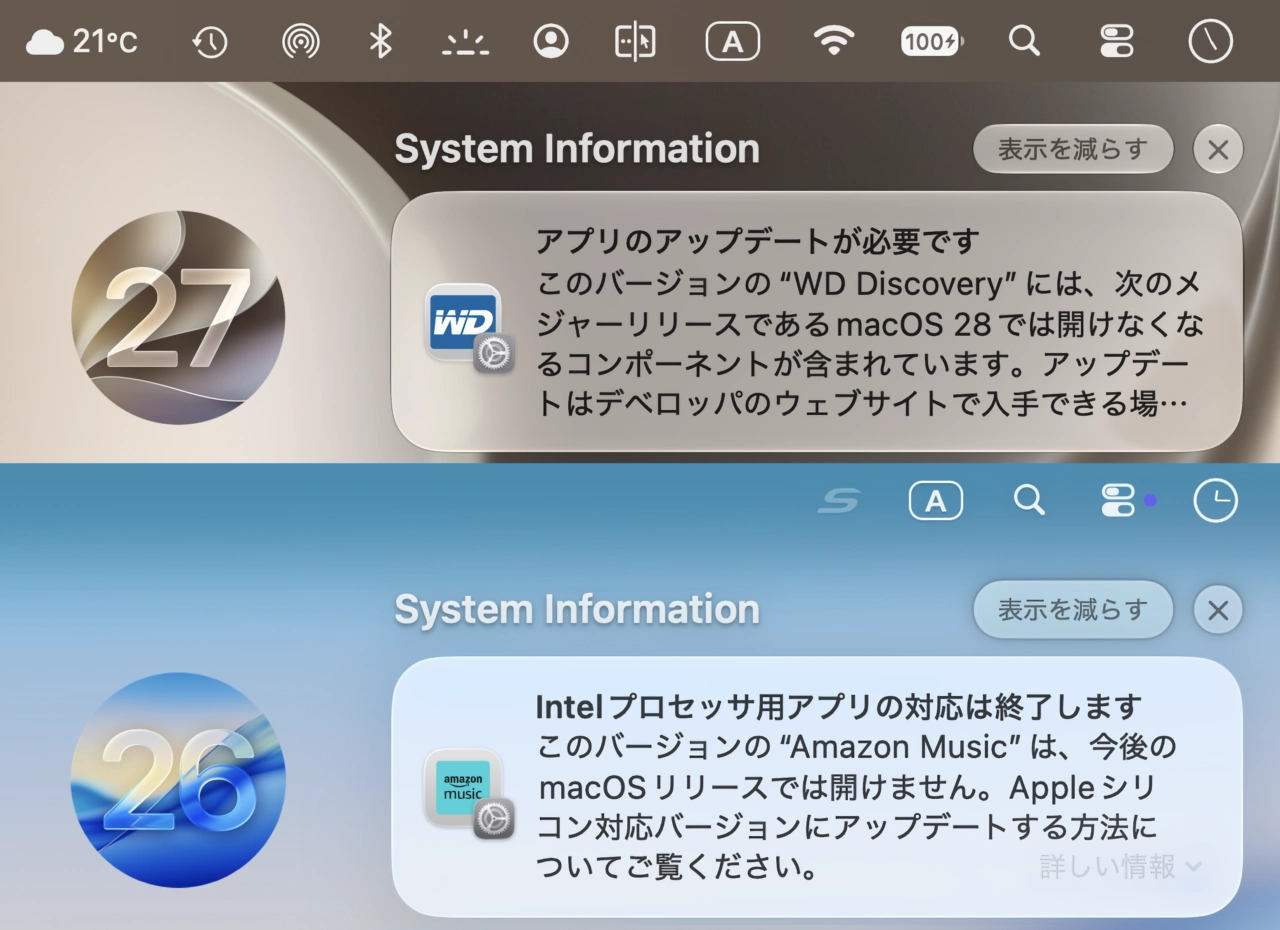Click 表示を減らす above WD Discovery notification
Viewport: 1280px width, 930px height.
pyautogui.click(x=1073, y=149)
